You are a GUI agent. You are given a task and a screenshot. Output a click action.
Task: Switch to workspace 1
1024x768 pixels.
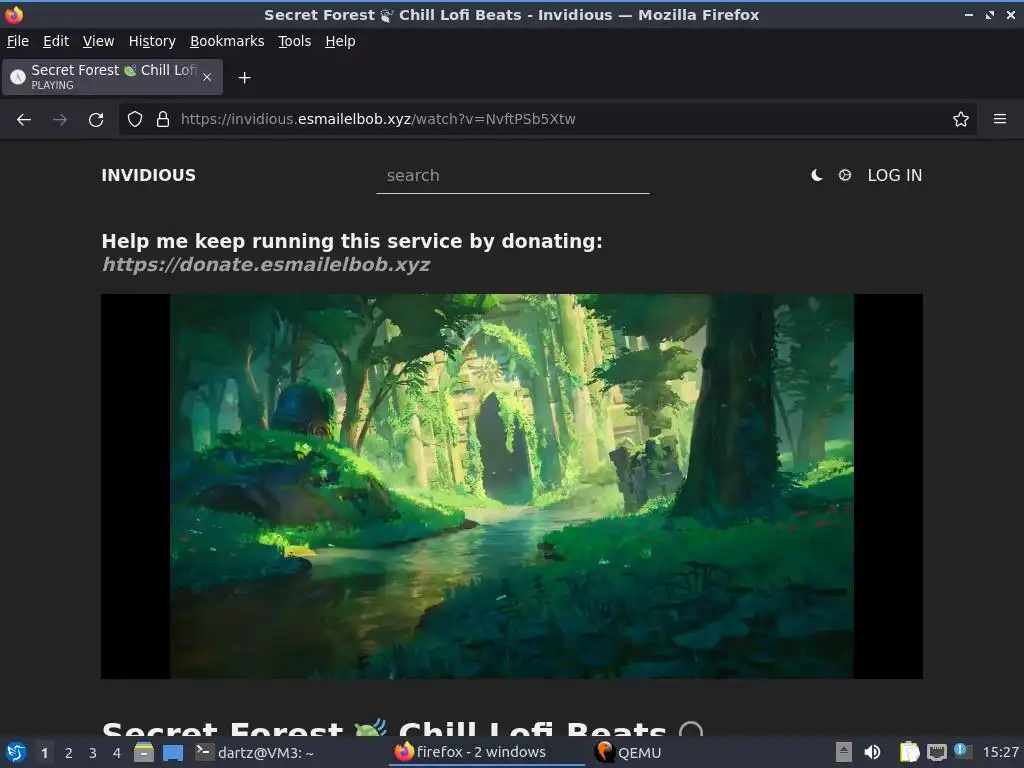pos(44,753)
